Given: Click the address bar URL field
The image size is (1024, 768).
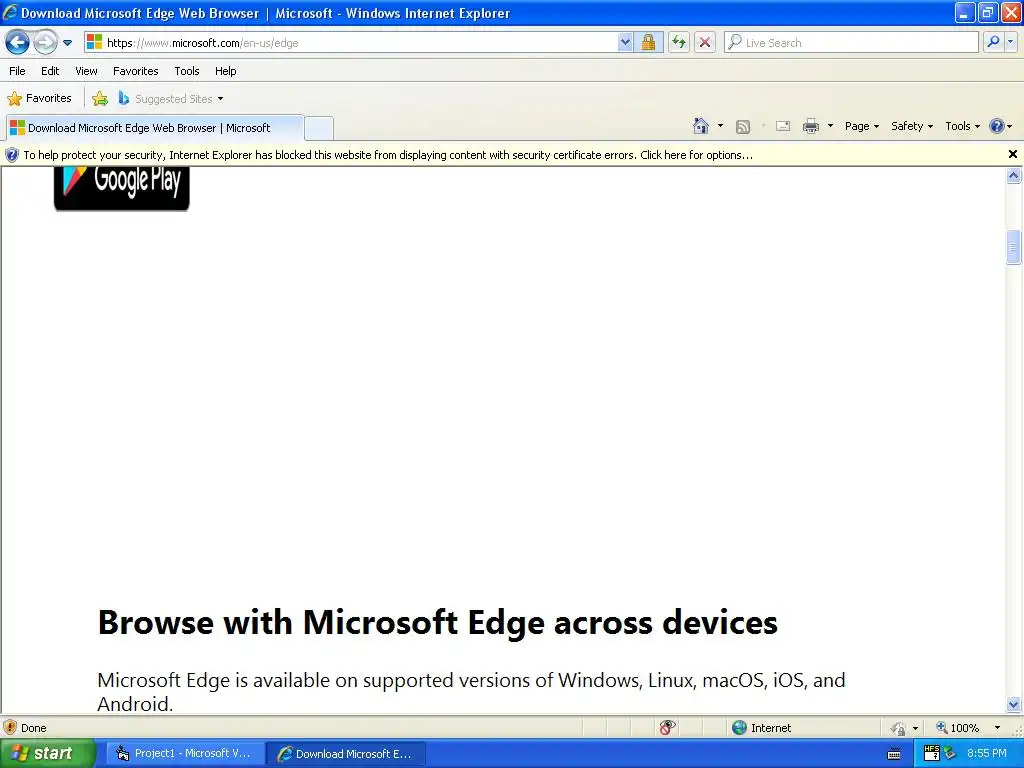Looking at the screenshot, I should click(350, 42).
